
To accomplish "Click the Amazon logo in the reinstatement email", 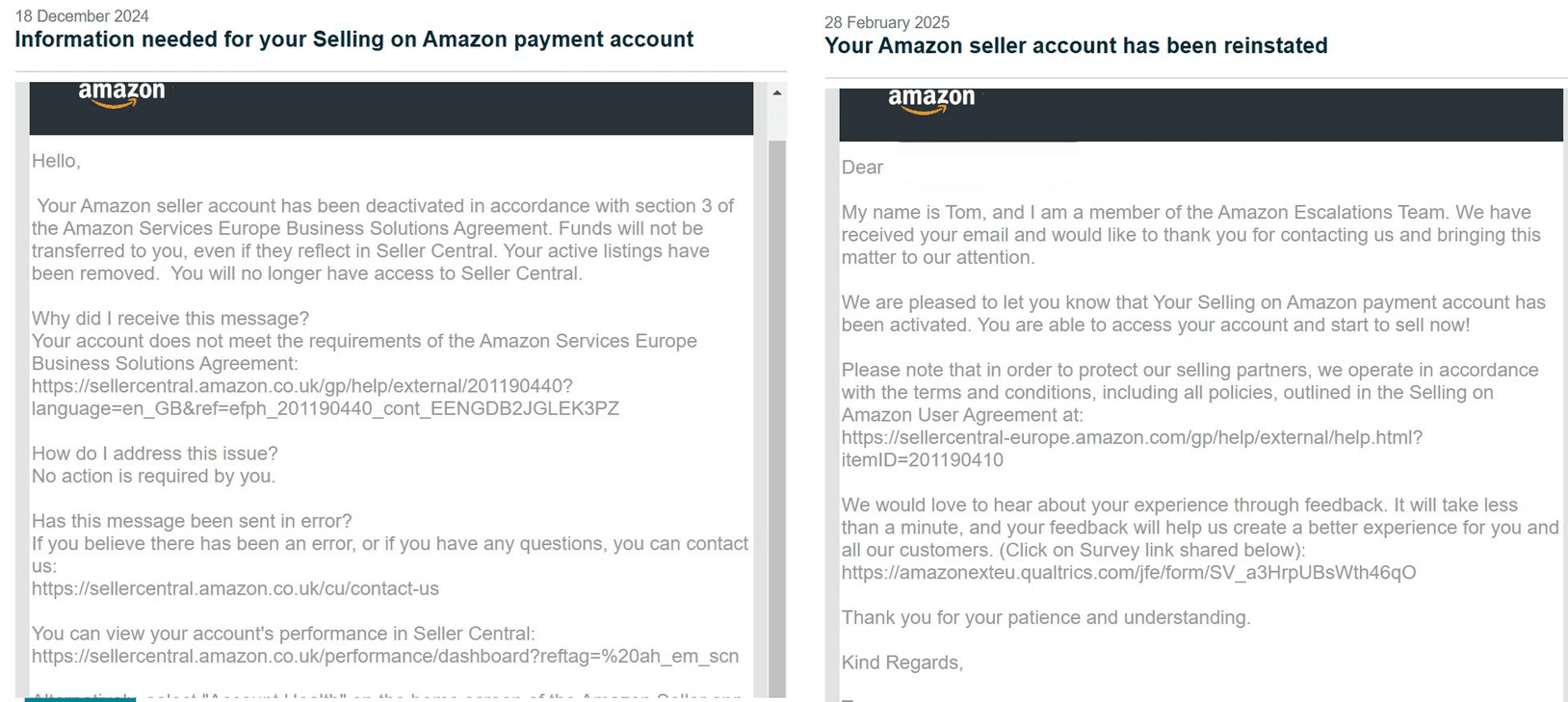I will coord(931,100).
